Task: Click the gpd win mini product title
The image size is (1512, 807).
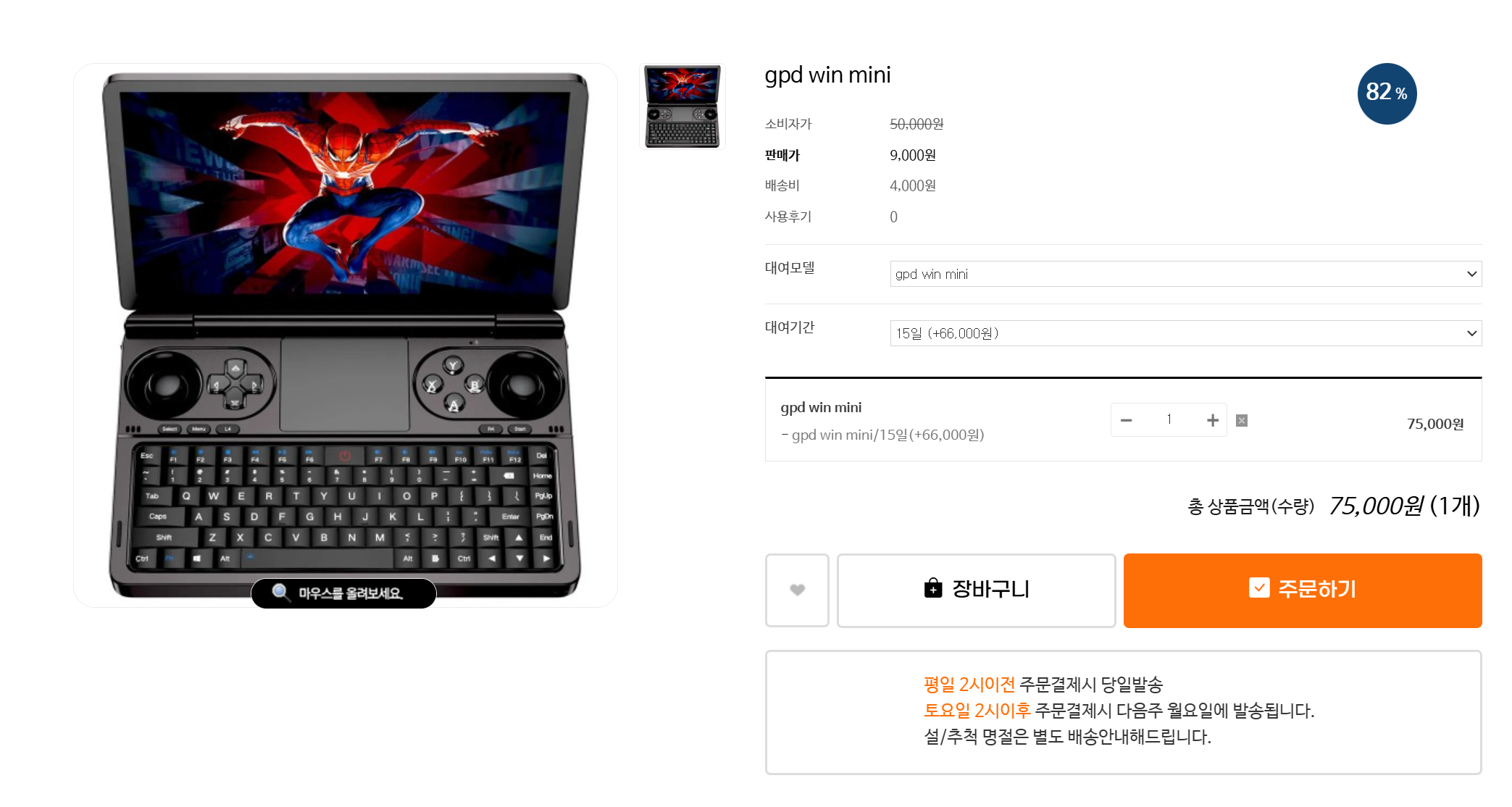Action: point(827,75)
